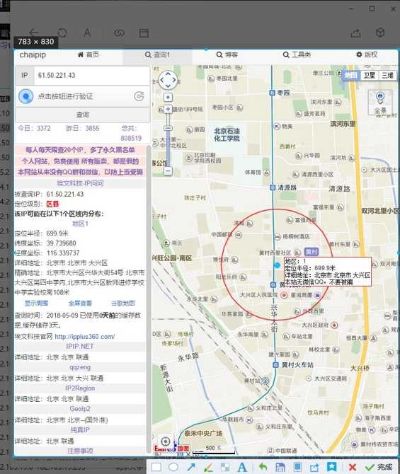
Task: Click the A text icon in top toolbar
Action: click(x=87, y=33)
